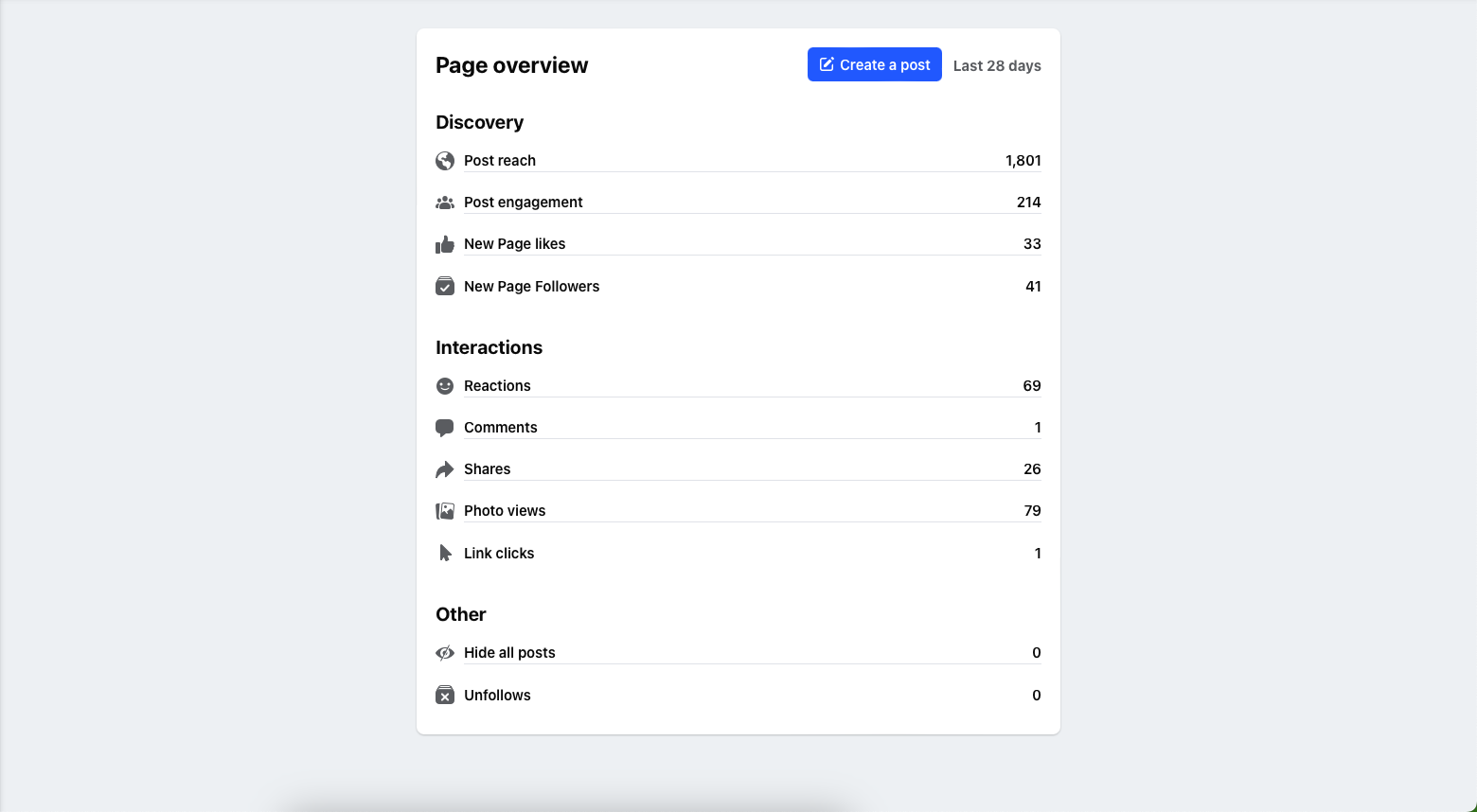The width and height of the screenshot is (1477, 812).
Task: Click the cursor icon beside Link clicks
Action: [445, 553]
